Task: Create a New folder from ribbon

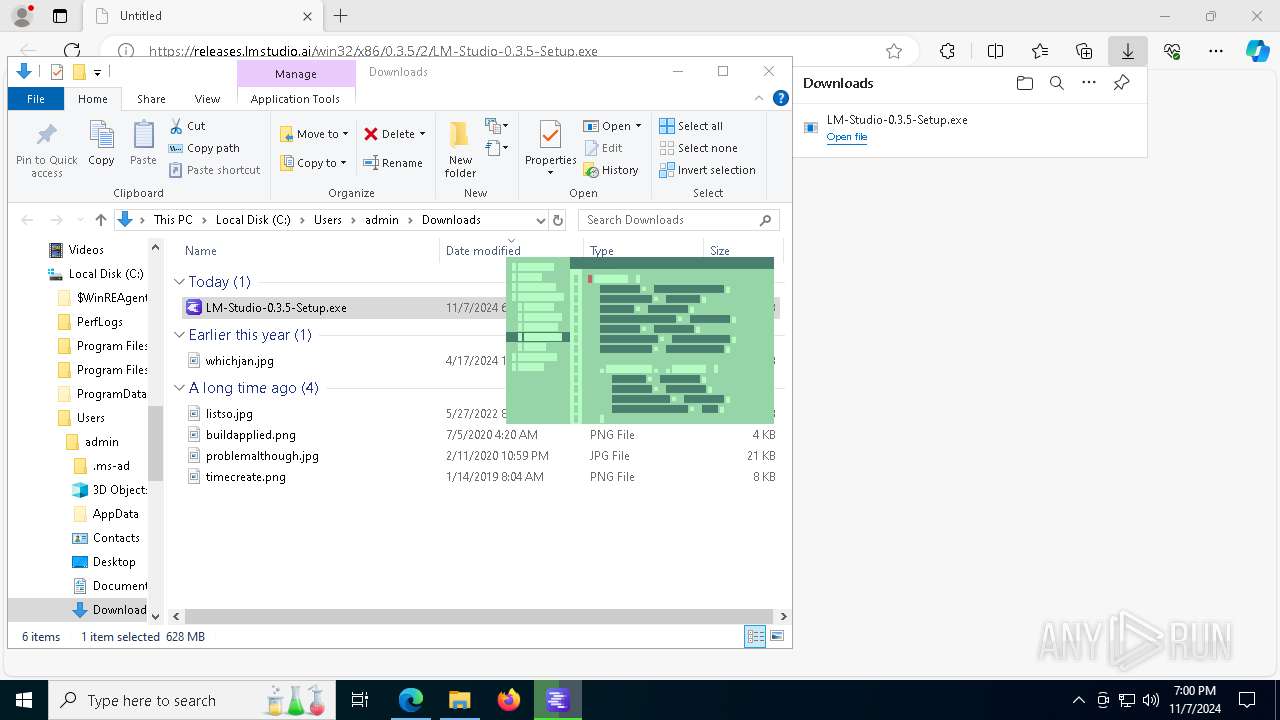Action: click(x=460, y=149)
